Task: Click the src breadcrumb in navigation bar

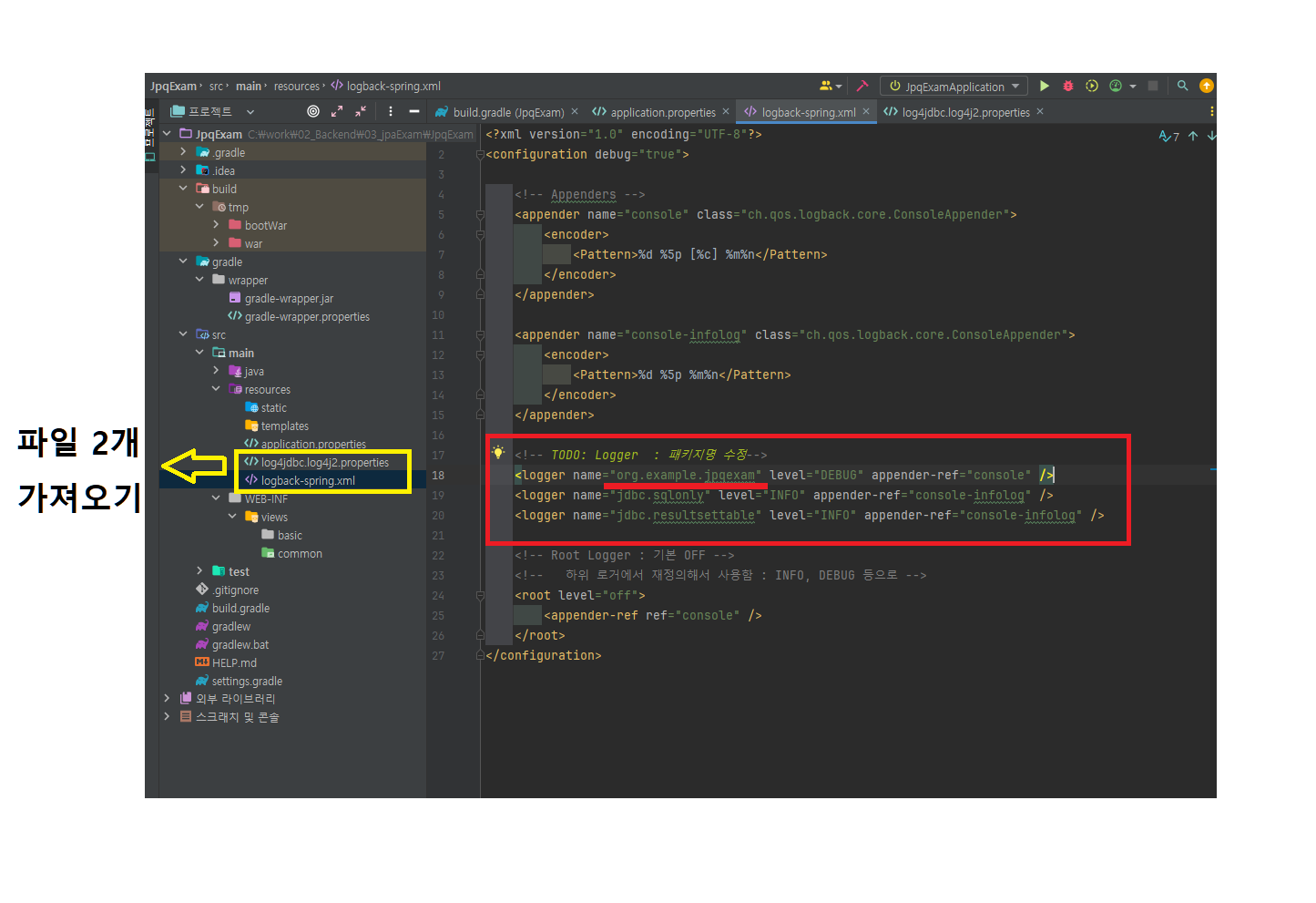Action: (x=216, y=86)
